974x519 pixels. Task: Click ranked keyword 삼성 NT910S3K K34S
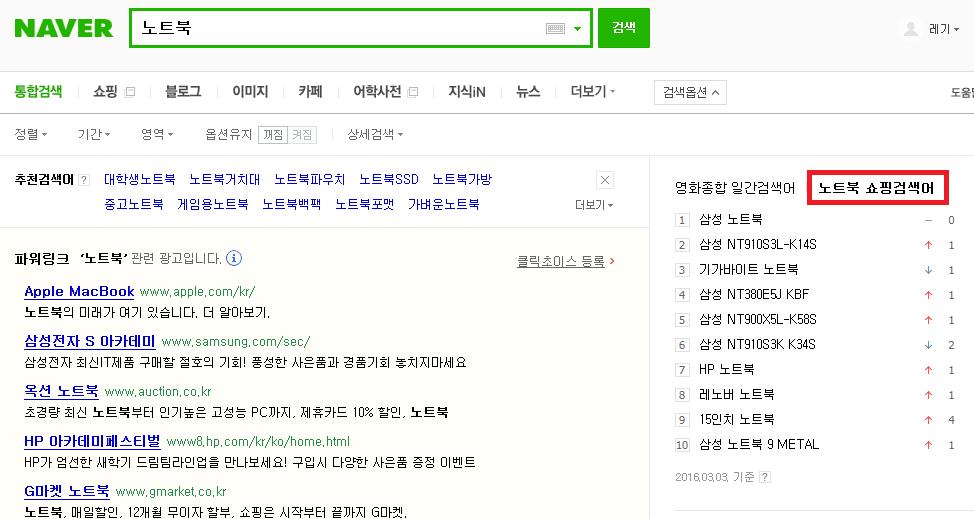click(x=757, y=344)
